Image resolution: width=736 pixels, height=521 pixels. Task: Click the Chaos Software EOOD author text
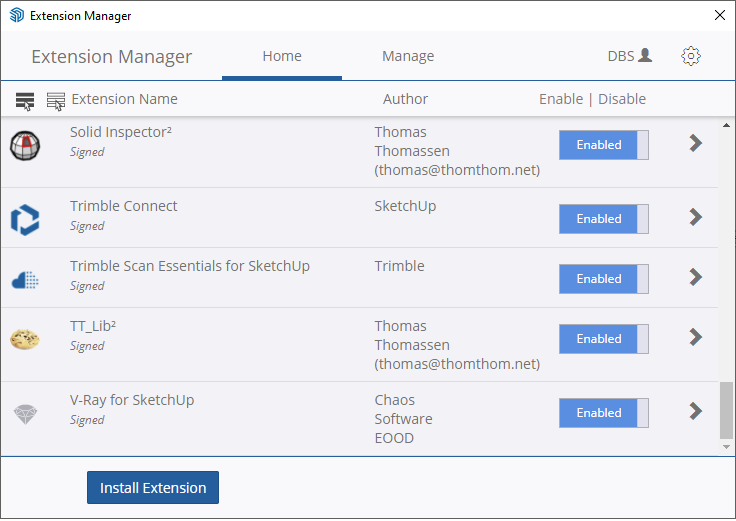click(x=403, y=419)
